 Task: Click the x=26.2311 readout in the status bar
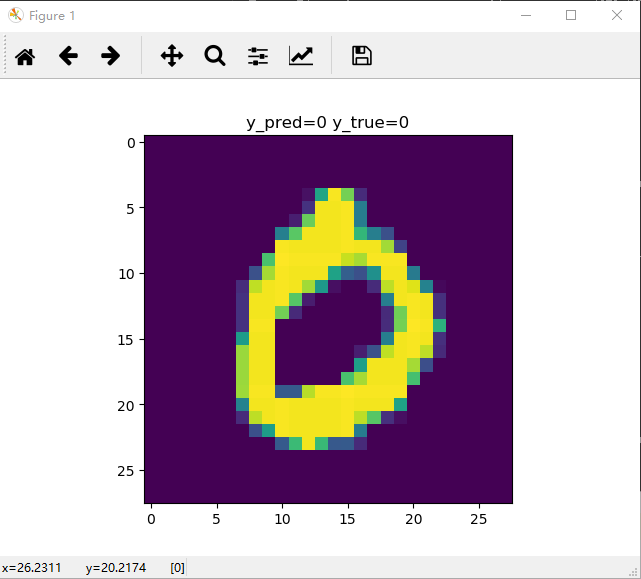pyautogui.click(x=31, y=568)
